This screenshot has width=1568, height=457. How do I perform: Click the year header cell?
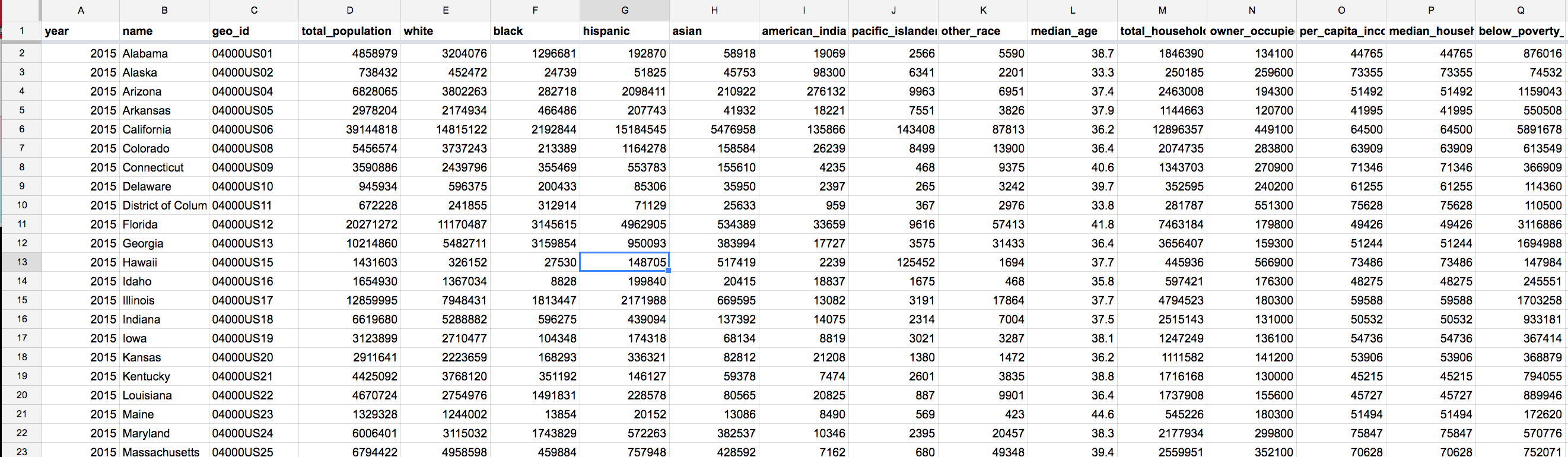click(80, 31)
